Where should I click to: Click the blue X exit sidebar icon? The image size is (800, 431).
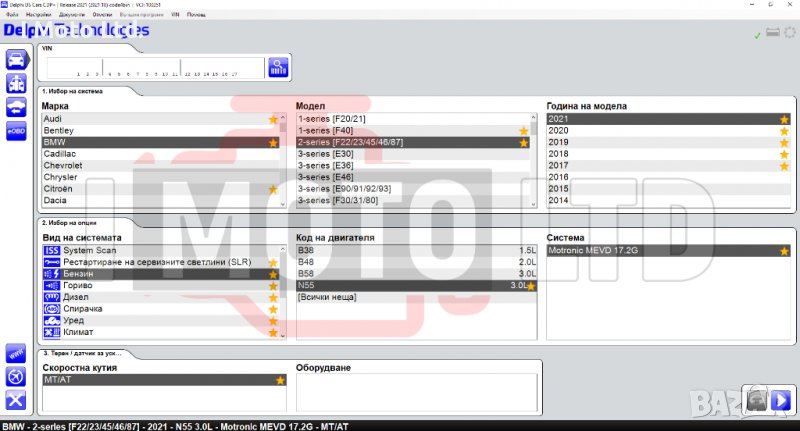click(x=16, y=400)
